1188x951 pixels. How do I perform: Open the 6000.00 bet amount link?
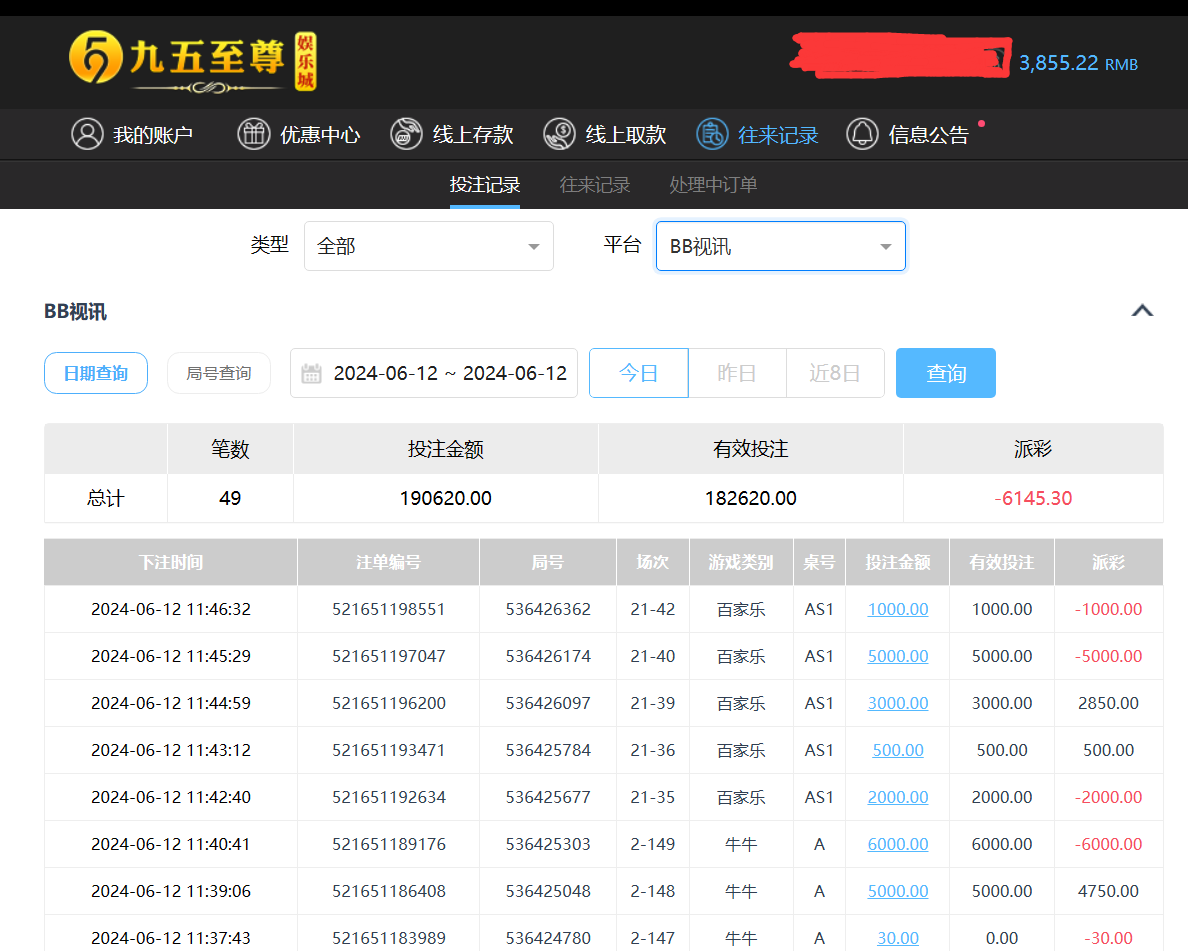tap(897, 844)
